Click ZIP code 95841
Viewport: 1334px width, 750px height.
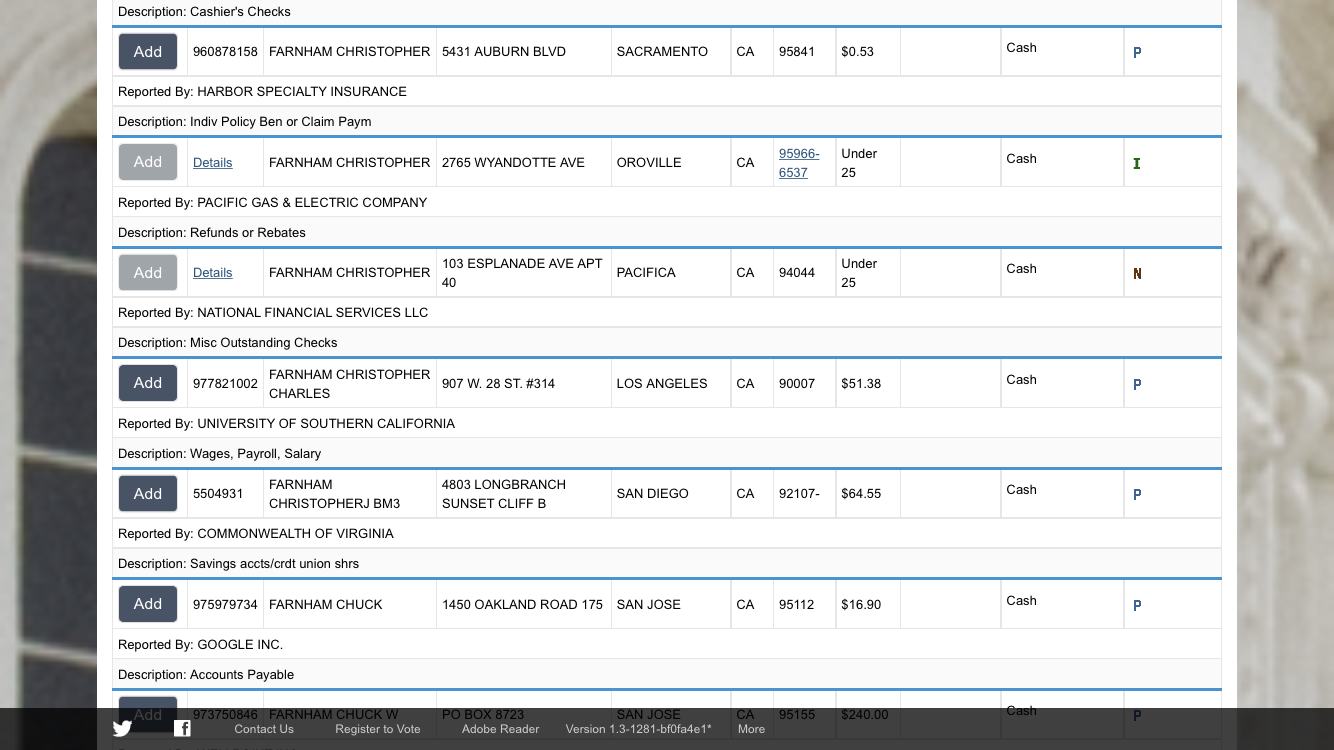pyautogui.click(x=797, y=52)
